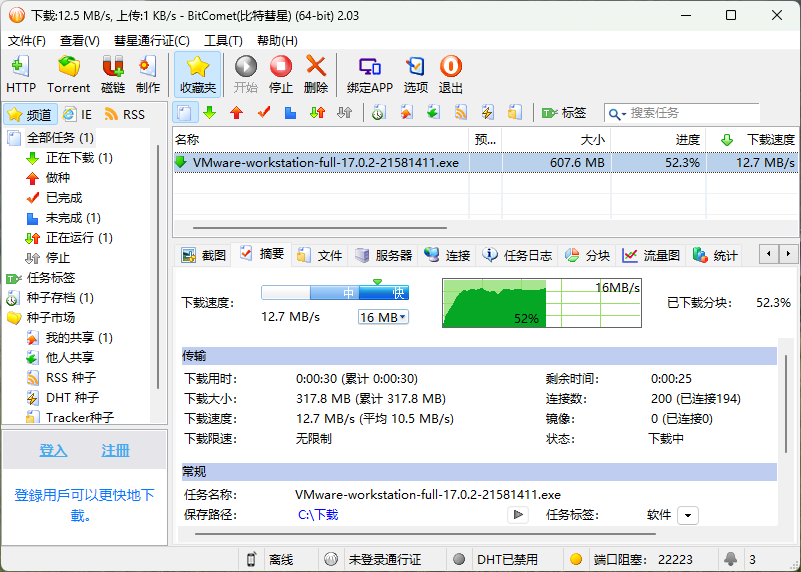
Task: Filter stopped tasks gray arrows icon in toolbar
Action: [344, 113]
